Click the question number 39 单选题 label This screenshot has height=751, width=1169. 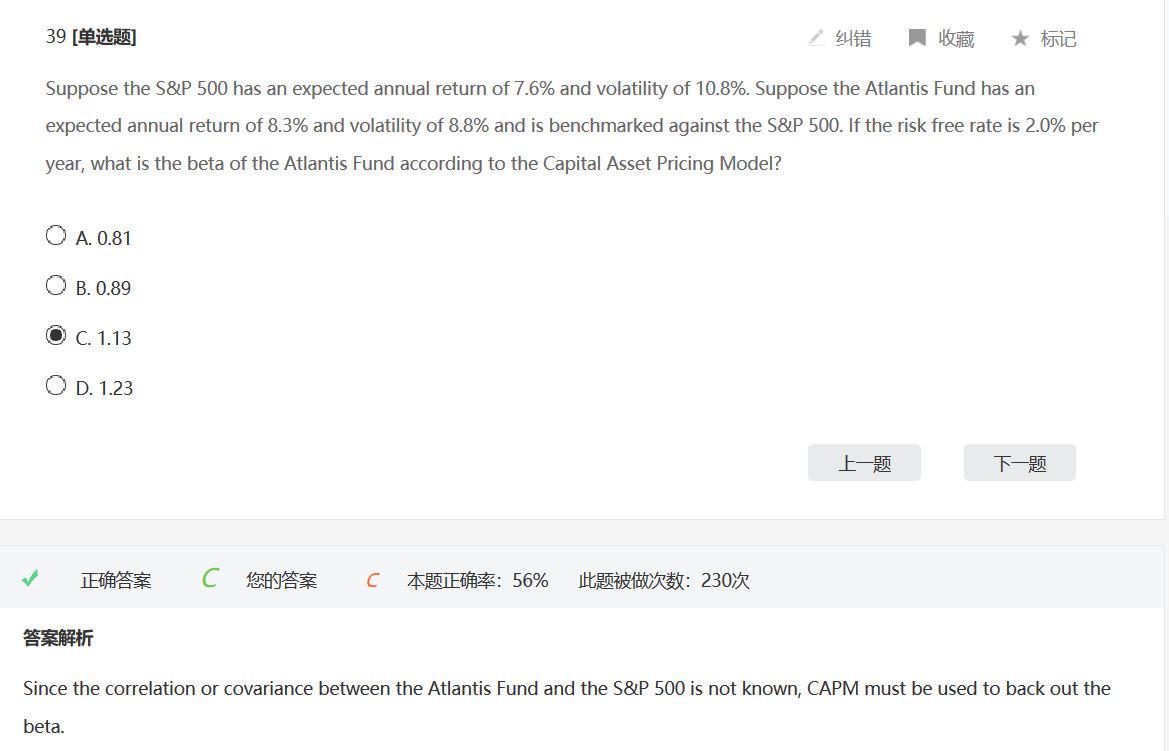pos(91,37)
